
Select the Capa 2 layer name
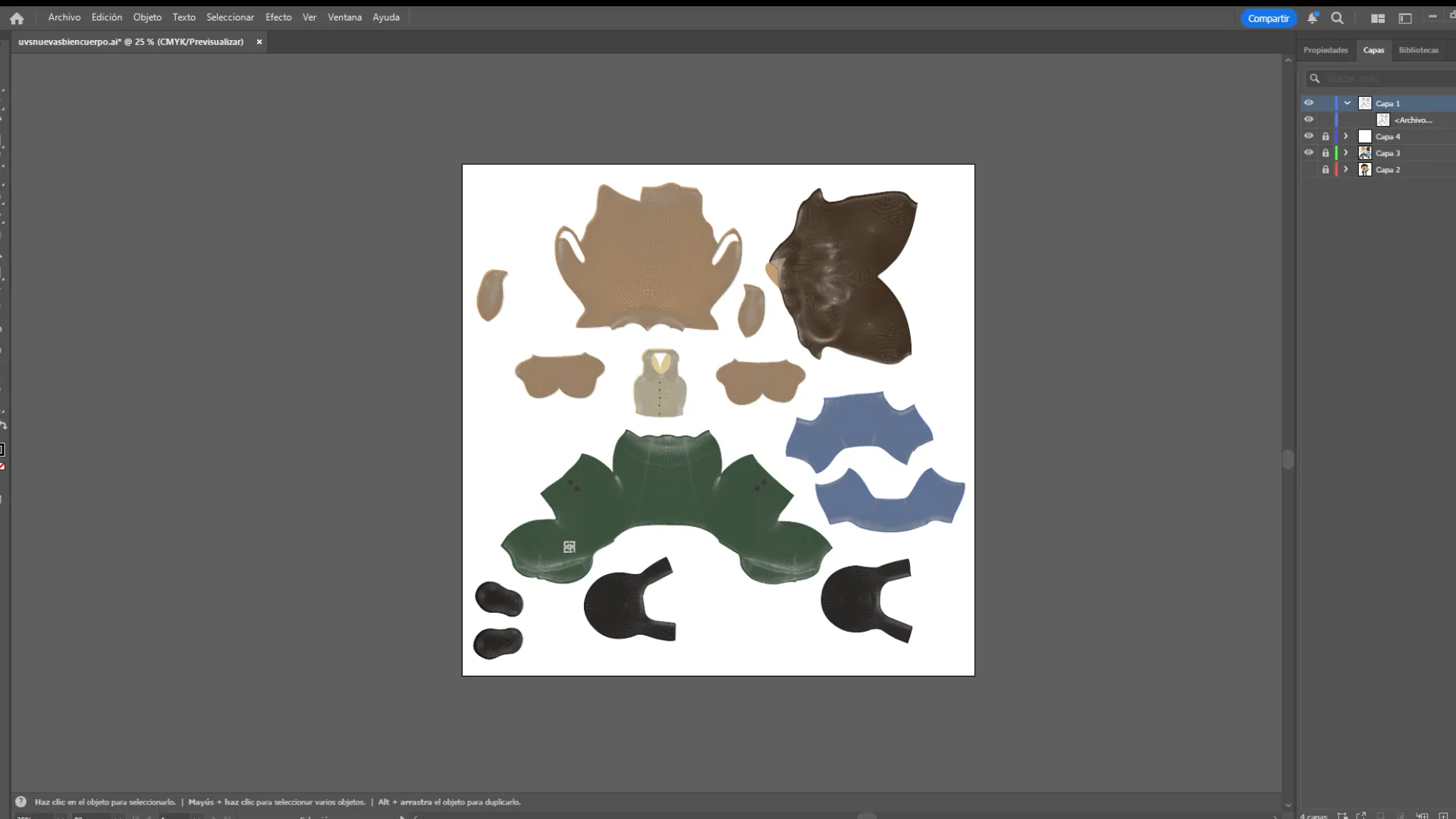[x=1388, y=171]
